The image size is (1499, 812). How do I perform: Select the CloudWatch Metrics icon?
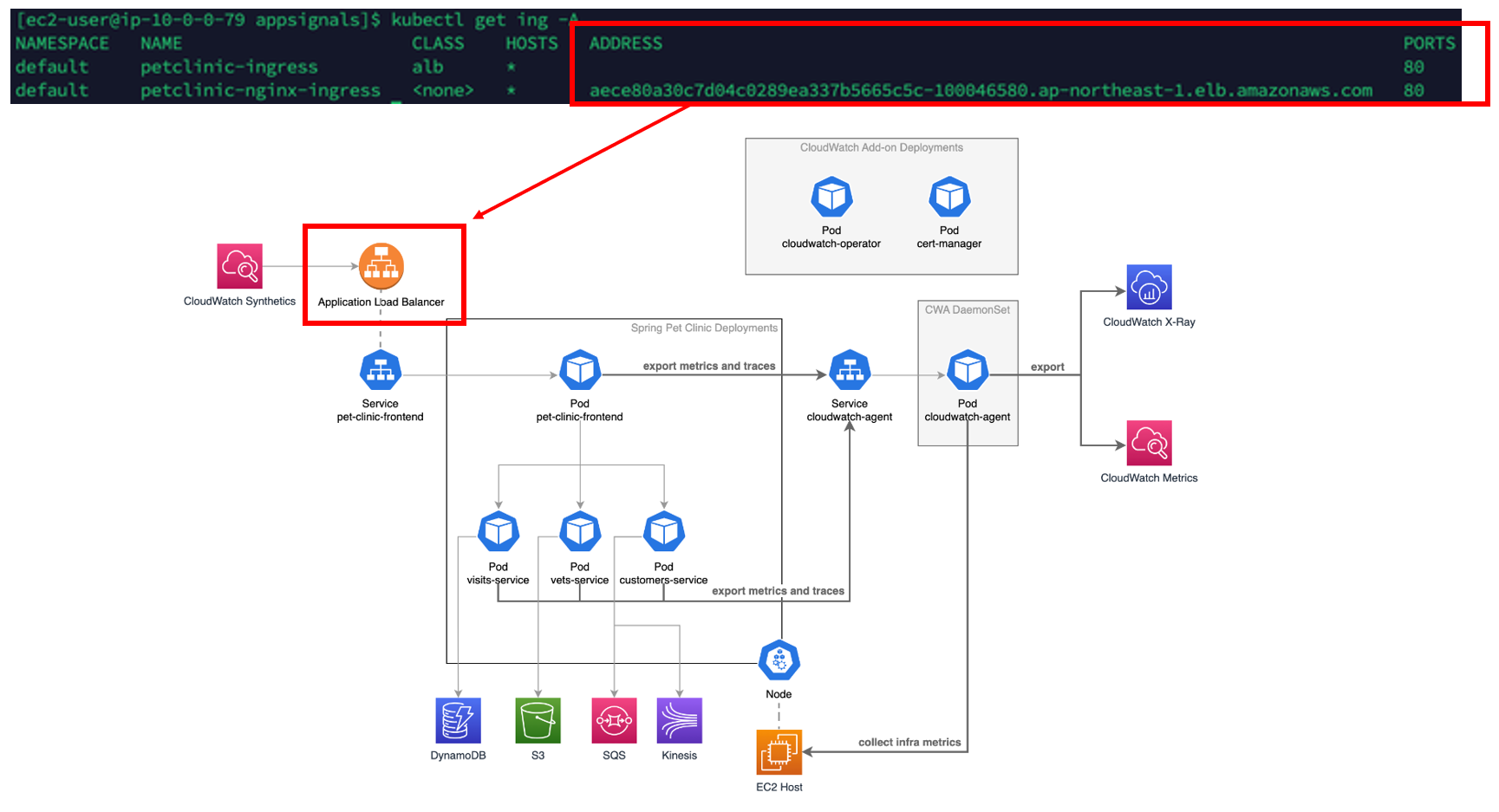[x=1149, y=443]
